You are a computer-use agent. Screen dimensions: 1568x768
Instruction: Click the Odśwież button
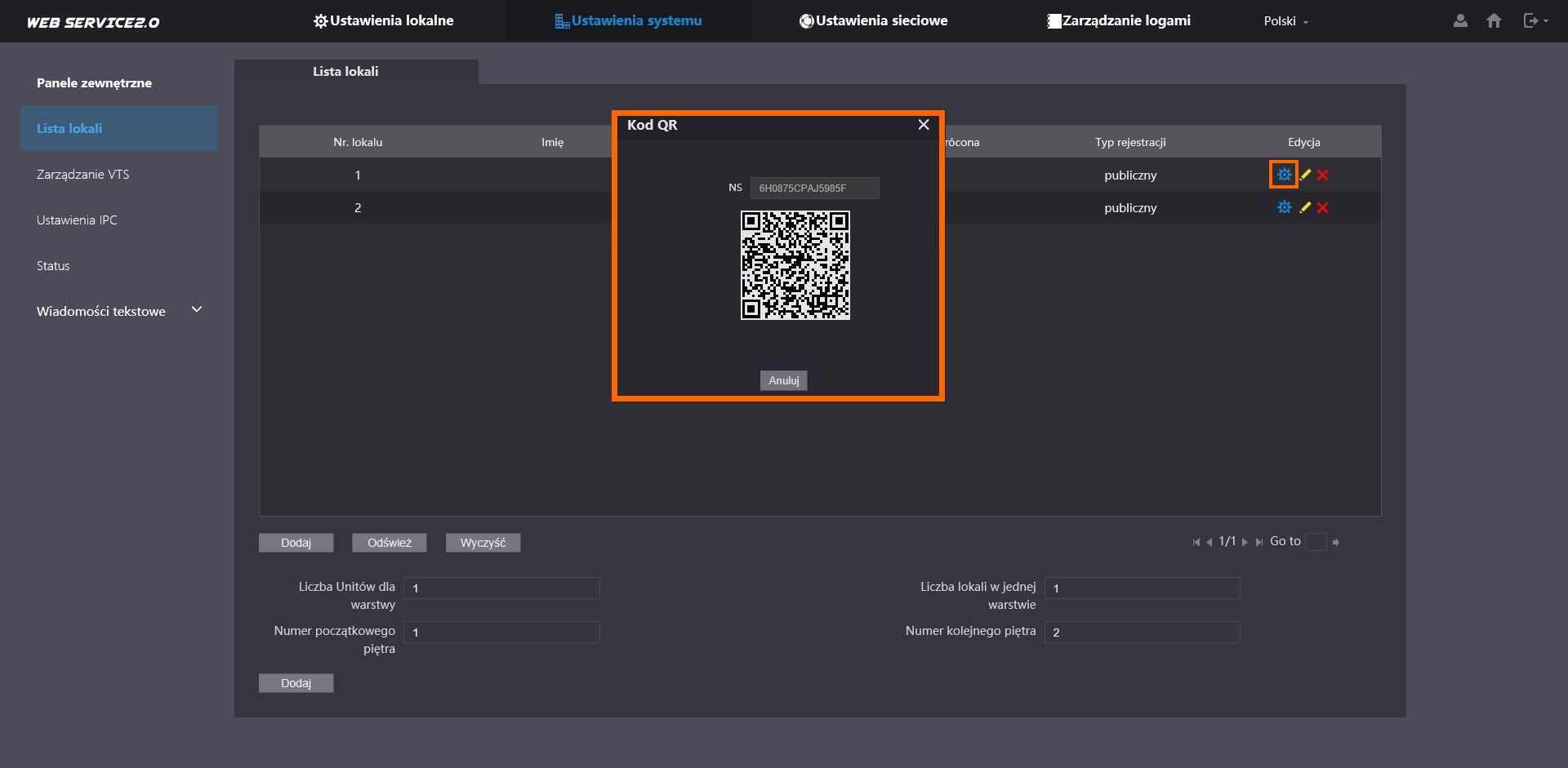click(x=390, y=543)
